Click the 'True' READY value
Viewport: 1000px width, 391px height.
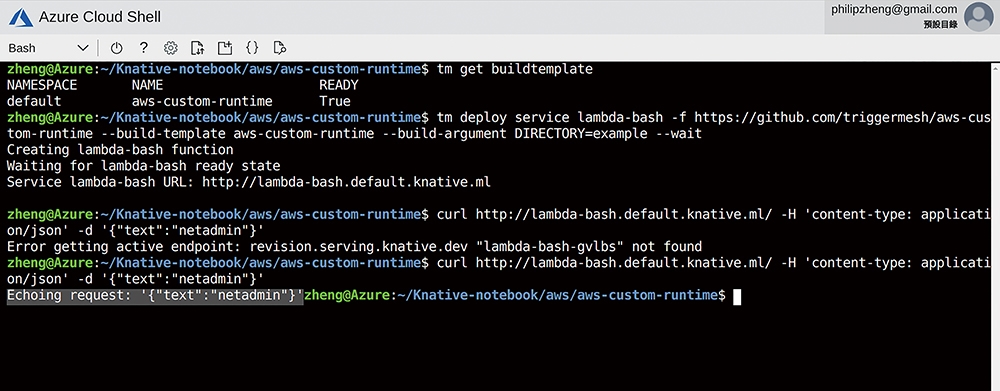(x=335, y=101)
